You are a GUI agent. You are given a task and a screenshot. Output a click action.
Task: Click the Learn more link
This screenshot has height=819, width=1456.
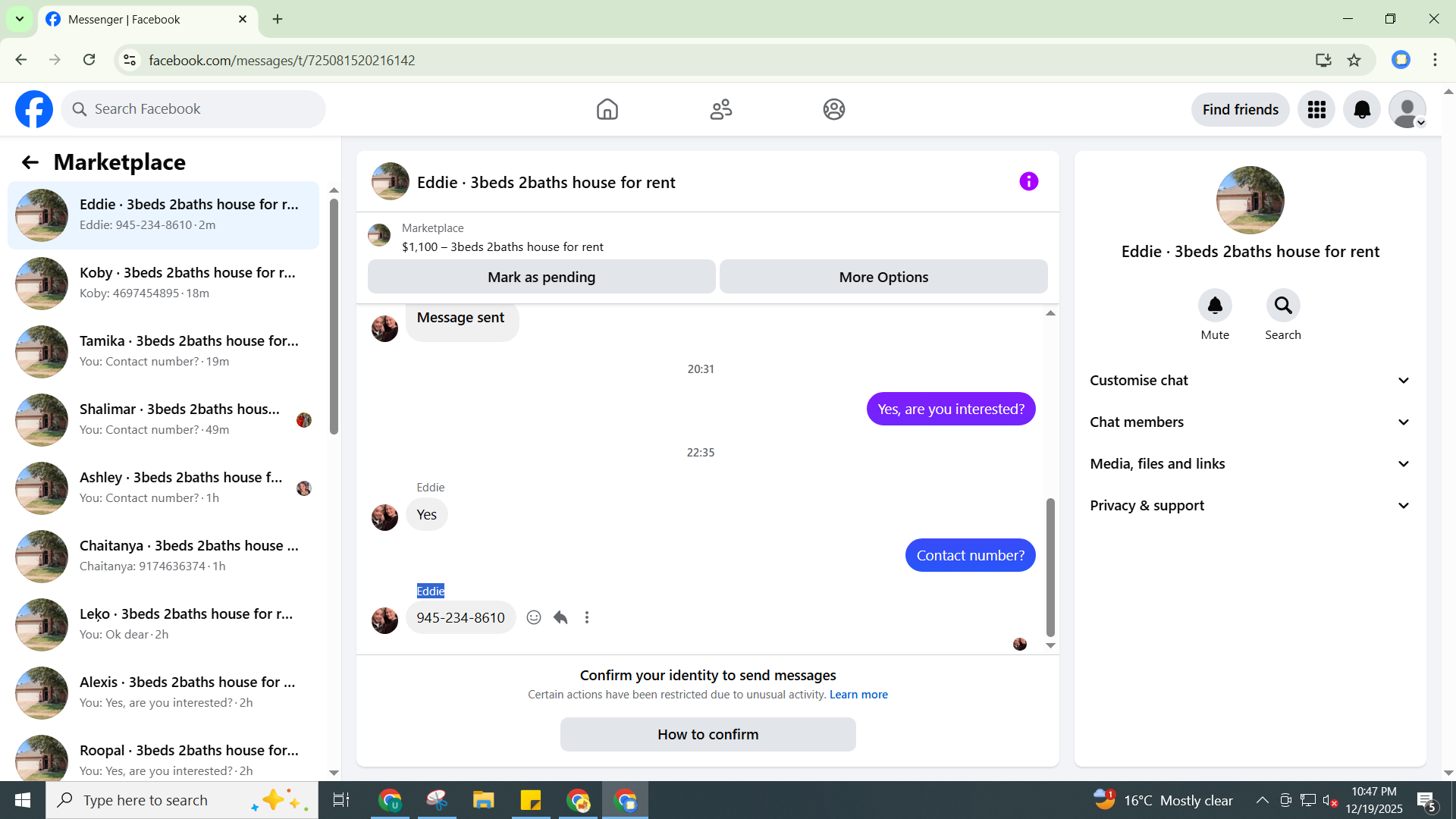coord(858,695)
